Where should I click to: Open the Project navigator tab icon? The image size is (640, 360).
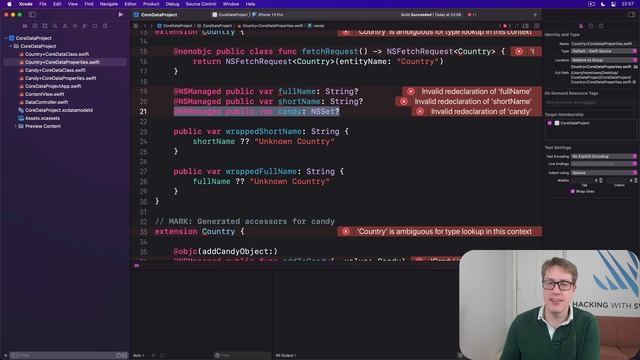25,26
